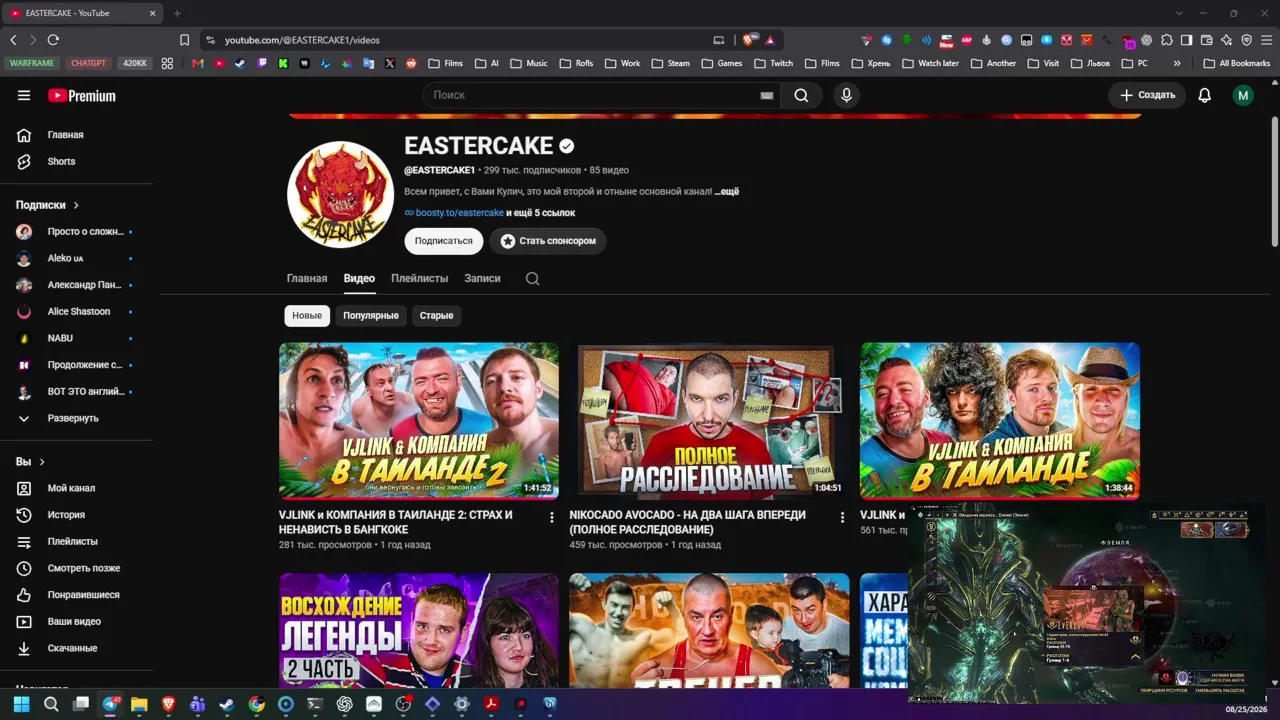Screen dimensions: 1280x720
Task: Open the Gmail bookmark icon
Action: point(198,63)
